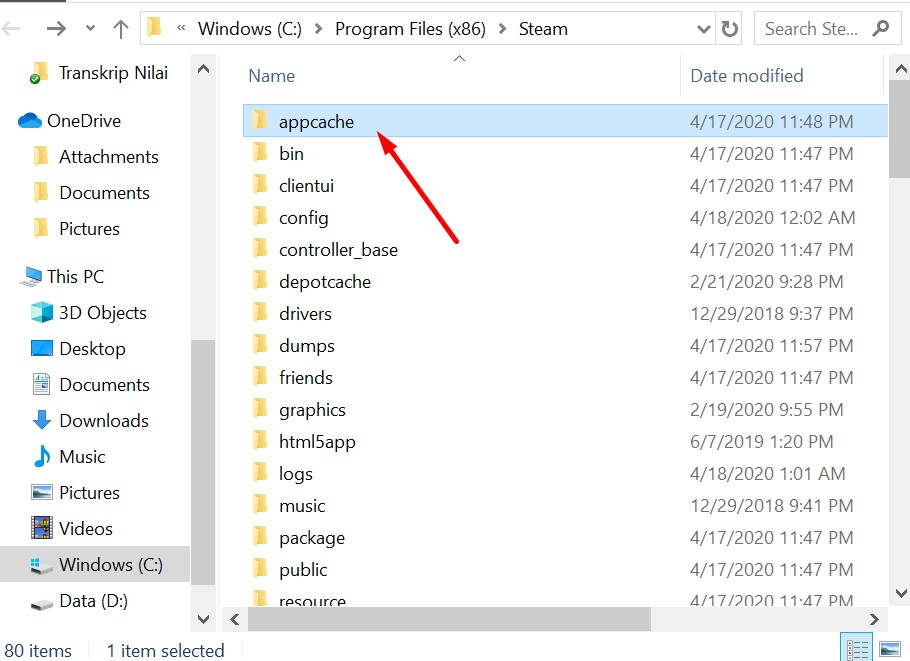Click the Forward navigation arrow
The width and height of the screenshot is (910, 661).
click(57, 29)
